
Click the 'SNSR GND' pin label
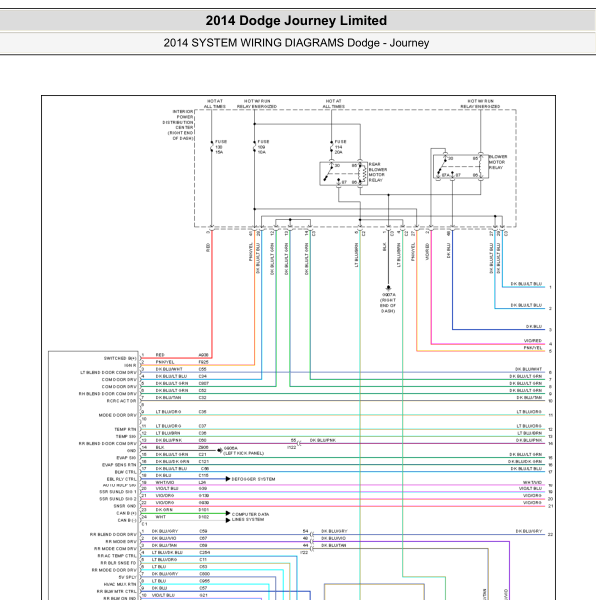point(125,506)
